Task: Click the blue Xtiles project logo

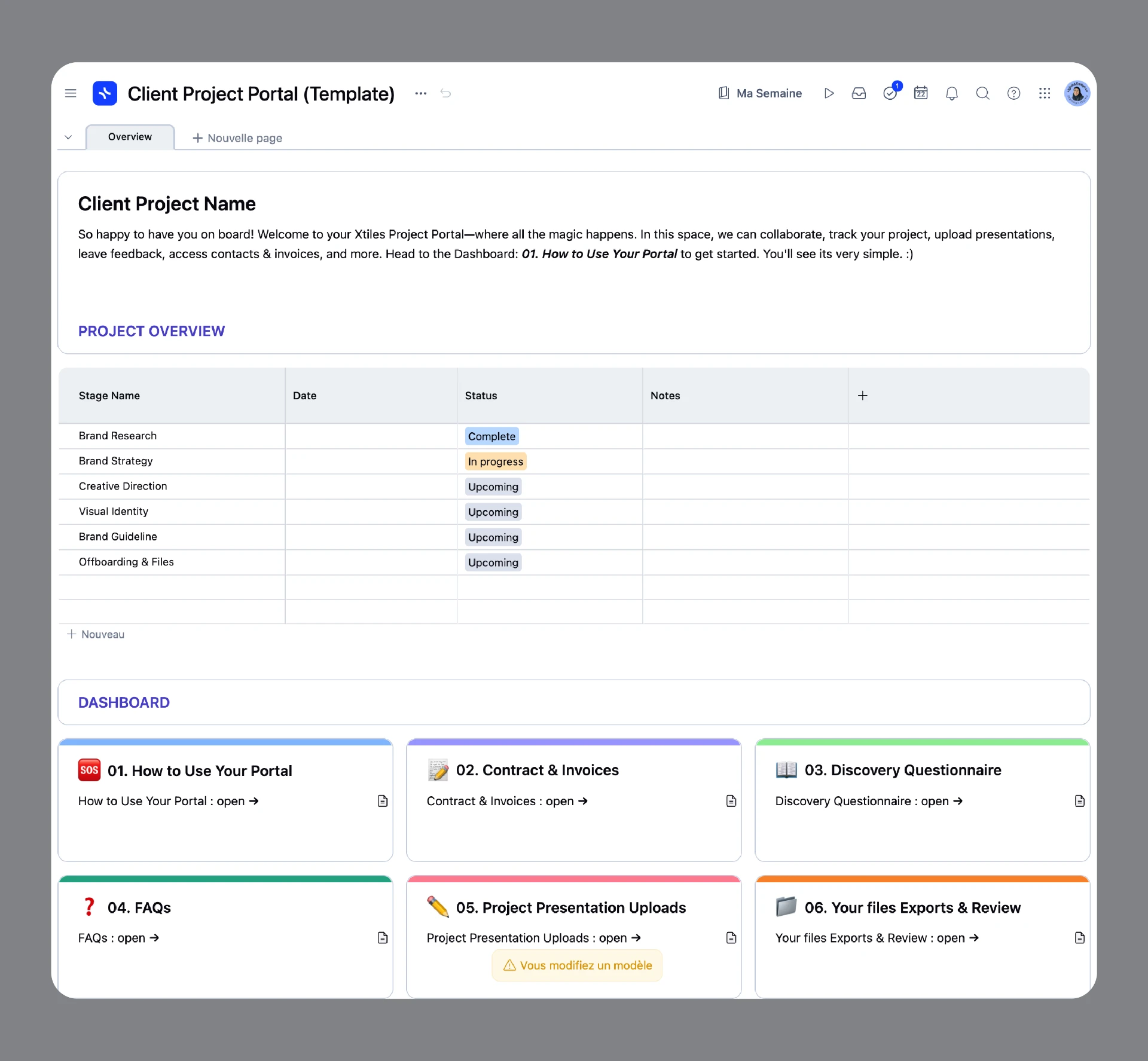Action: pos(105,93)
